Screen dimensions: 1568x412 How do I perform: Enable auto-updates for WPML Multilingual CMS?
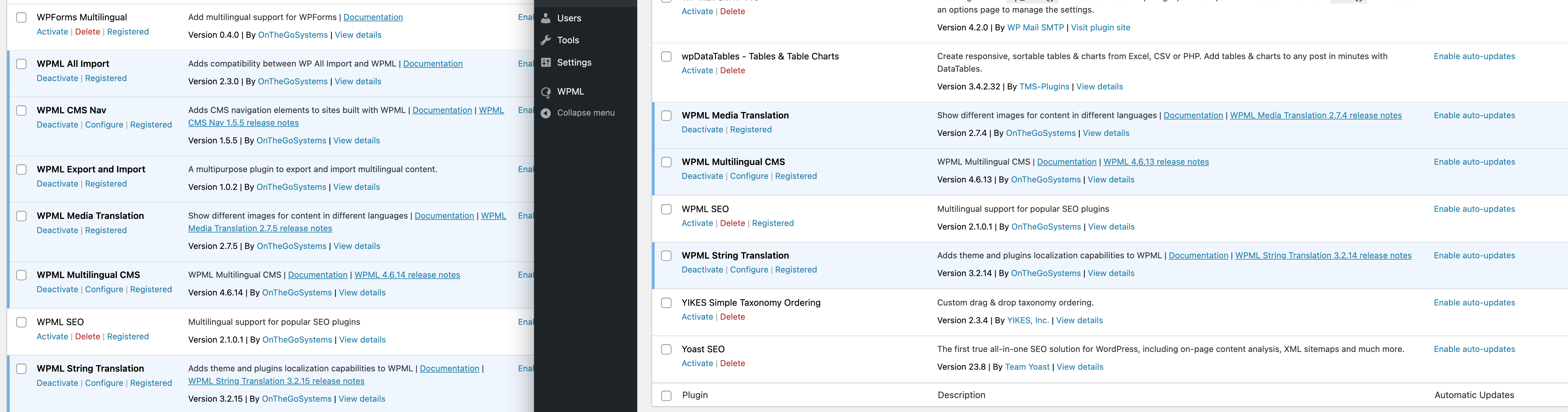point(1474,161)
